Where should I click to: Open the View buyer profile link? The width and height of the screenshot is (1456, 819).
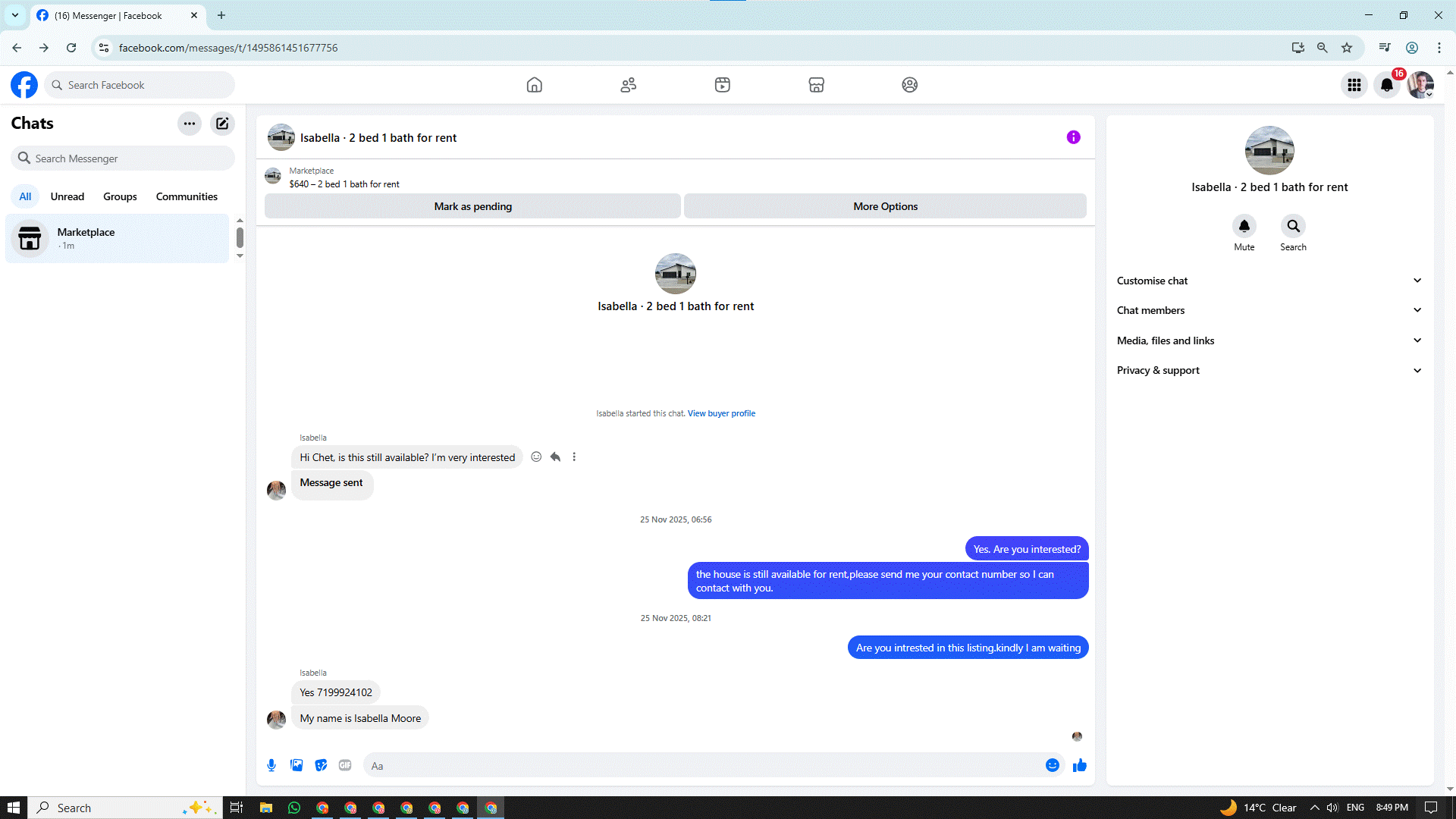coord(720,413)
